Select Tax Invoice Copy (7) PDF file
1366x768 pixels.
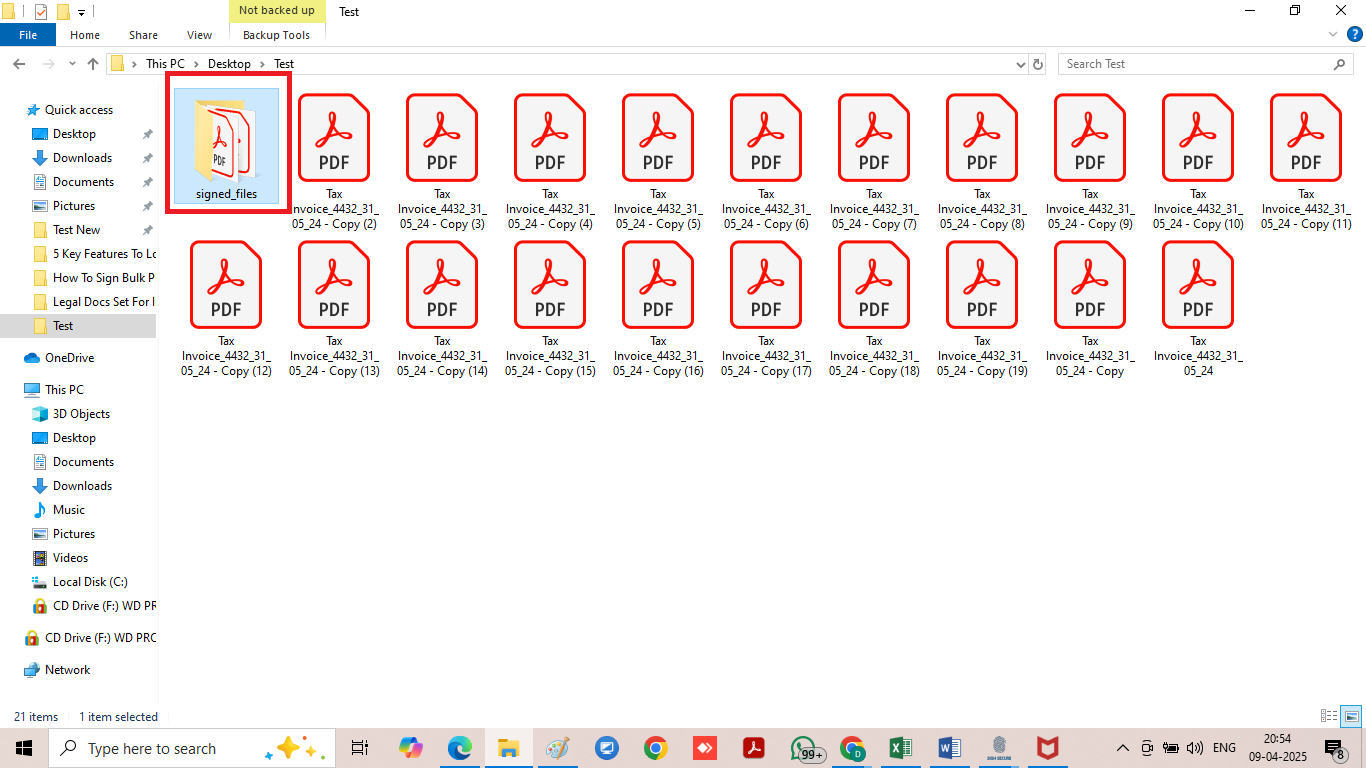pos(874,162)
